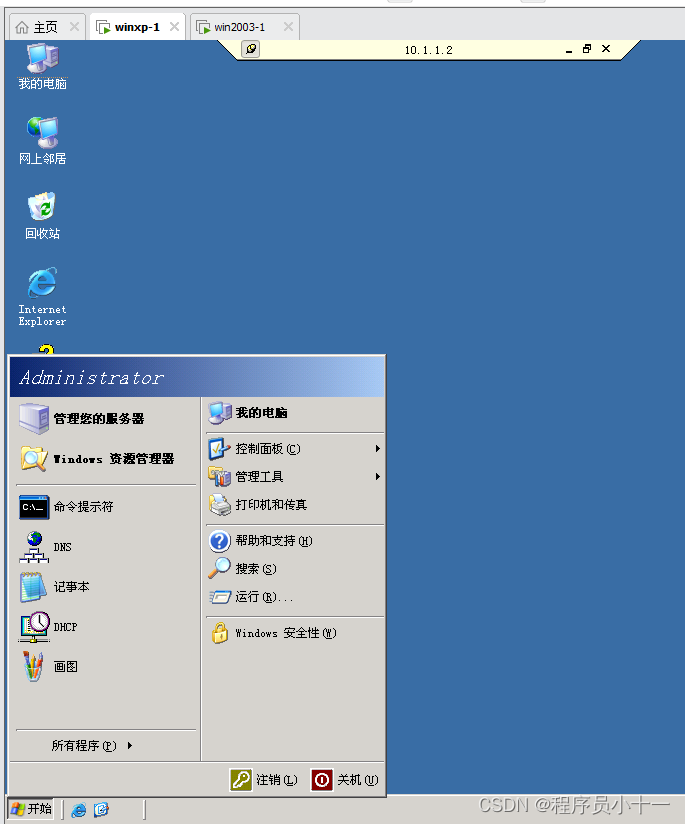Open 管理工具 entry
This screenshot has height=824, width=685.
coord(295,477)
